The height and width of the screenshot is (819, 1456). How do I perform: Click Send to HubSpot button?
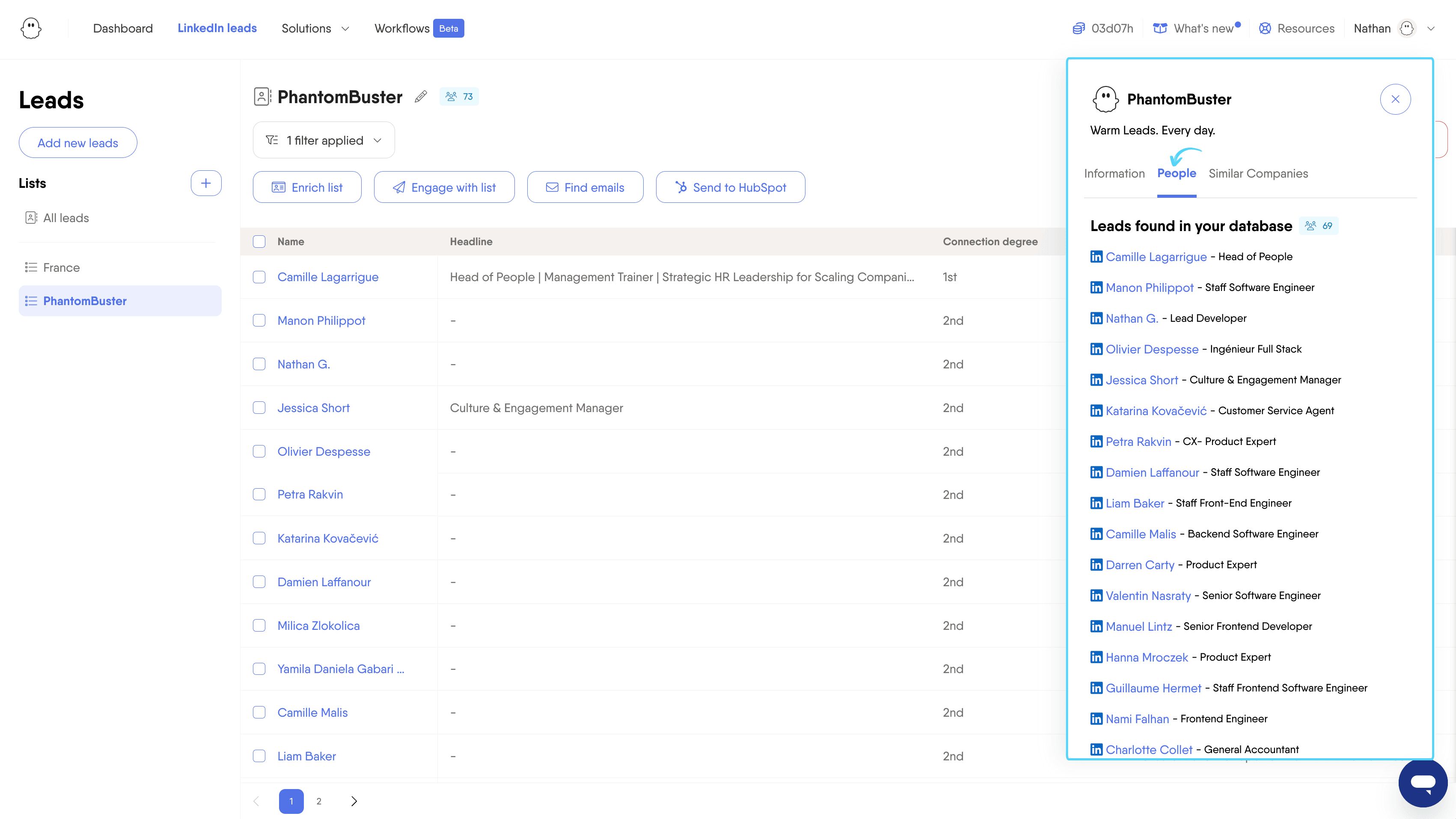click(x=730, y=187)
